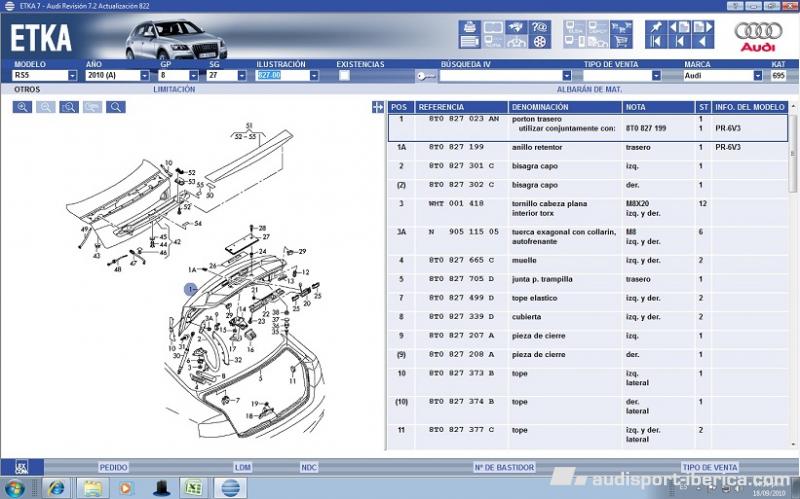Open the GP dropdown
The width and height of the screenshot is (800, 499).
coord(194,76)
